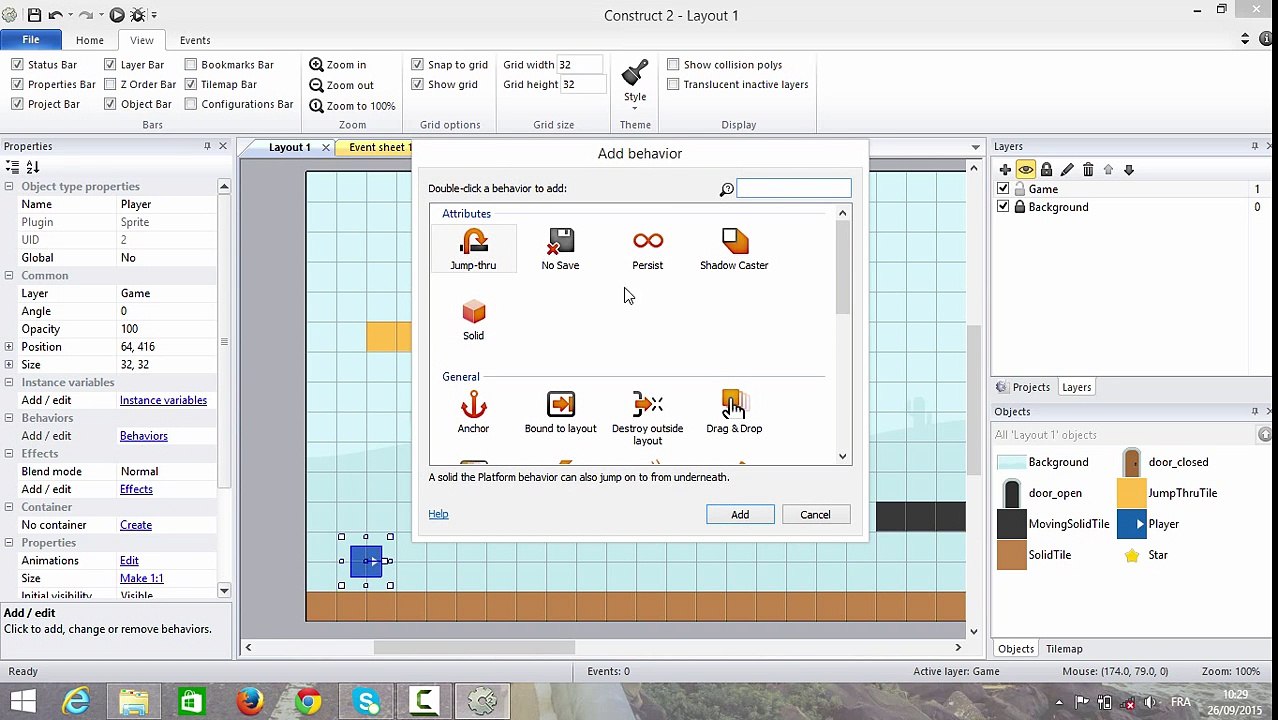Uncheck the Game layer visibility checkbox
The image size is (1278, 720).
(1003, 189)
